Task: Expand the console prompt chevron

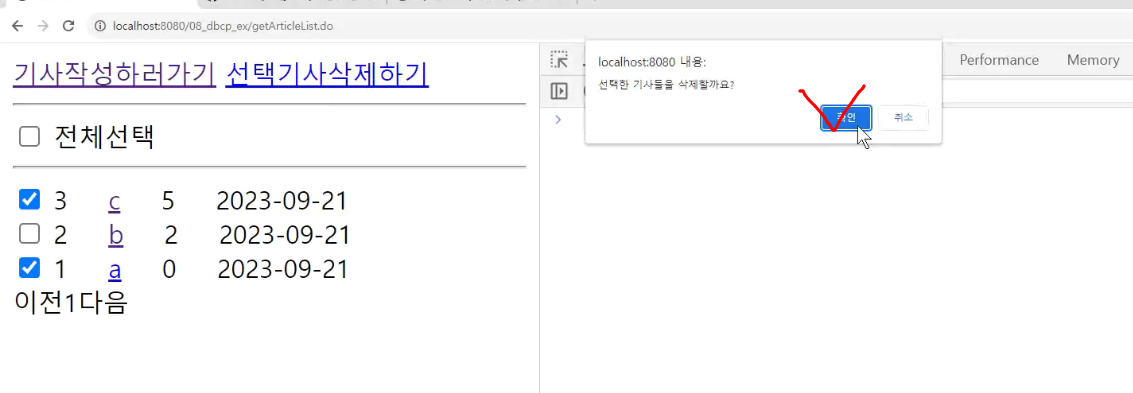Action: tap(558, 119)
